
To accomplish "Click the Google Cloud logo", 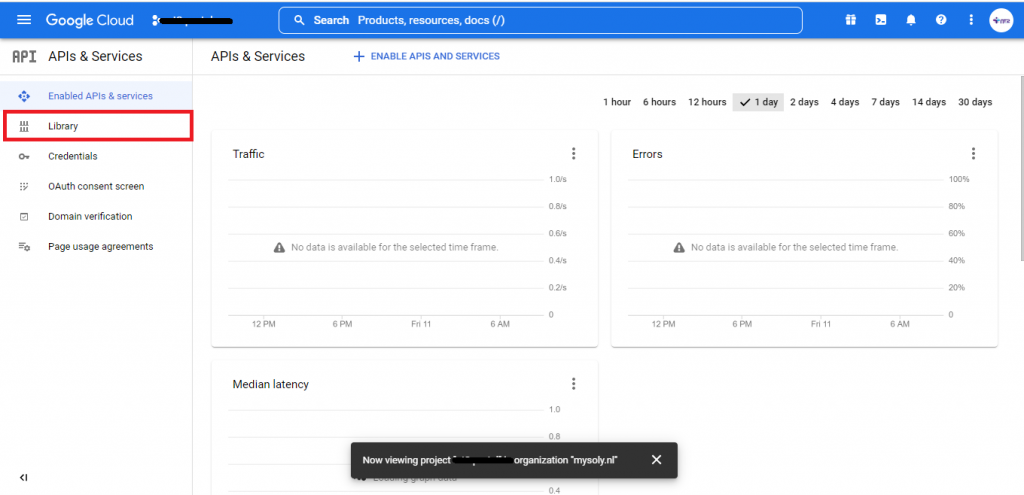I will 89,20.
